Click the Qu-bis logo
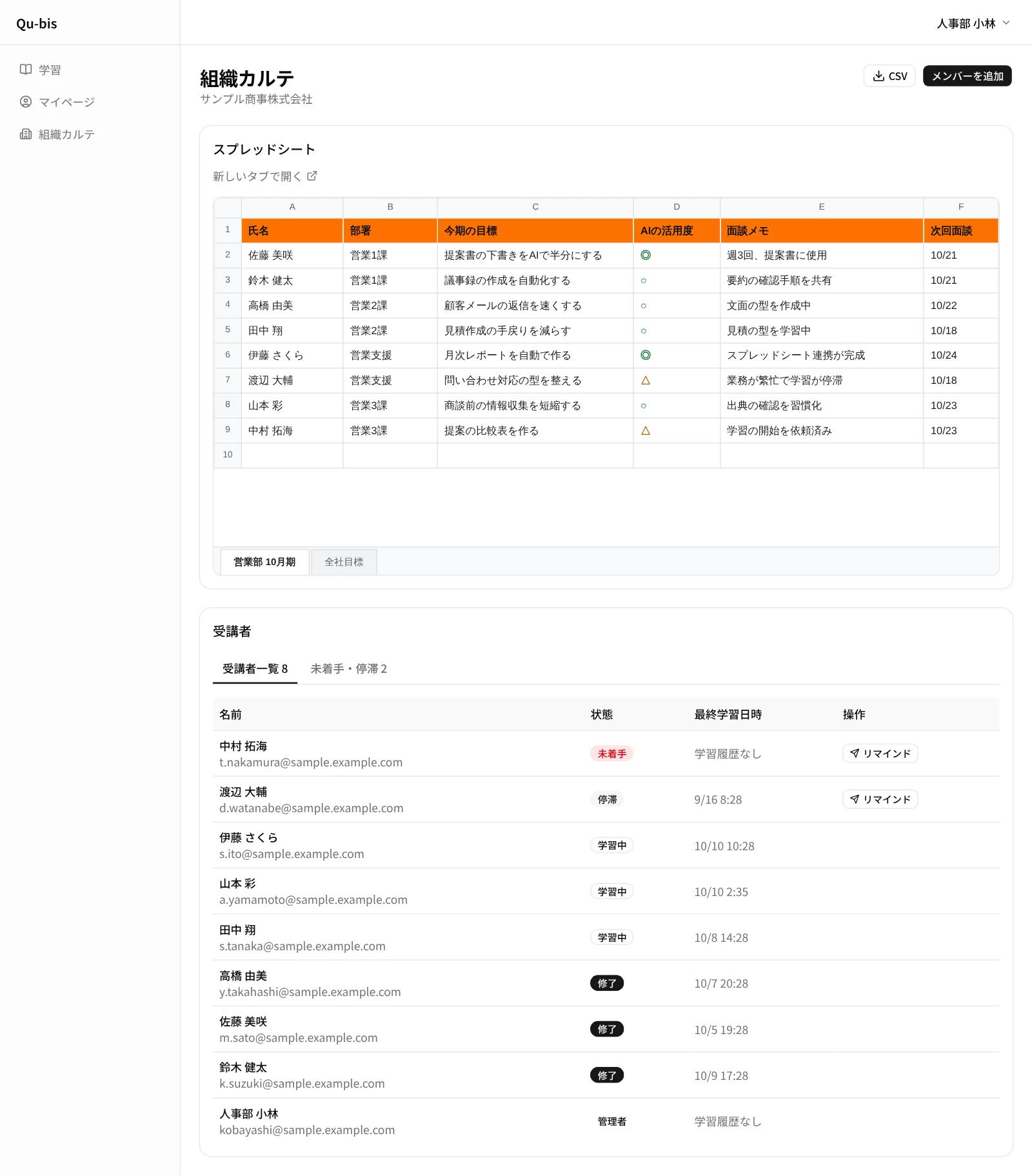The height and width of the screenshot is (1176, 1032). 37,24
